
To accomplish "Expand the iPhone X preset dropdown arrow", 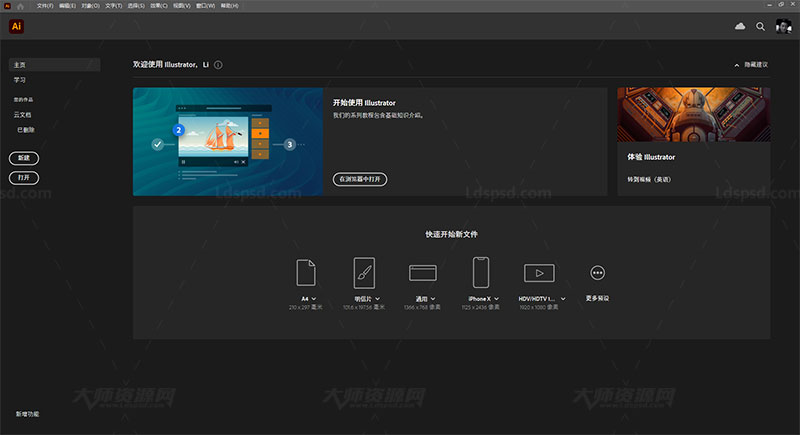I will pos(496,299).
